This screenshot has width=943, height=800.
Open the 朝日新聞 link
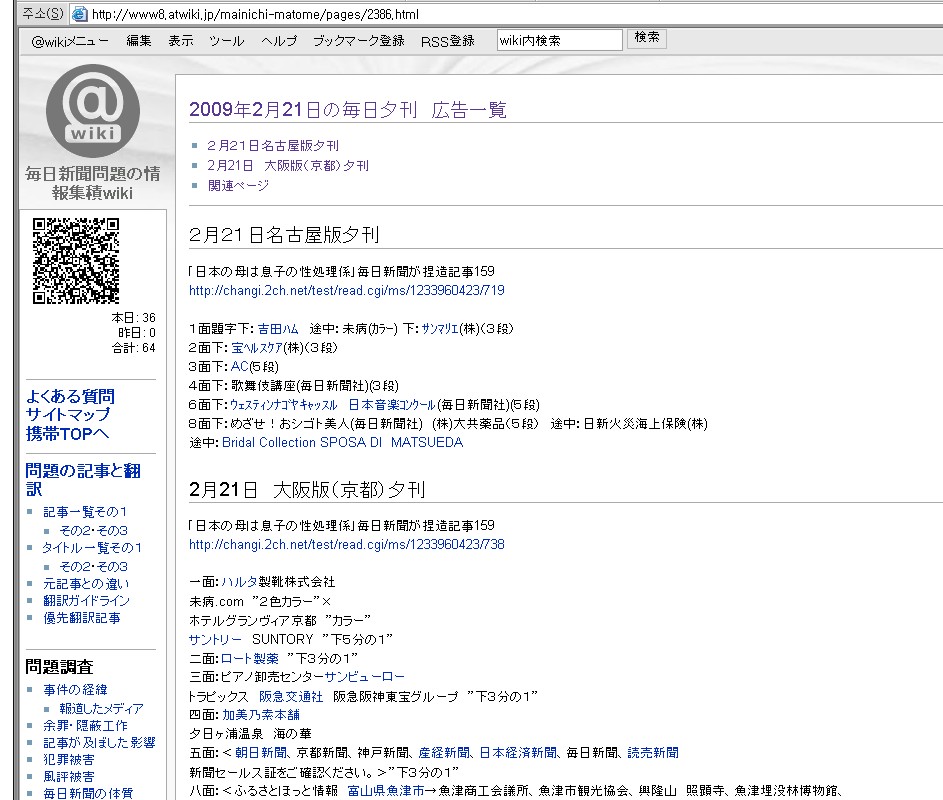(260, 752)
